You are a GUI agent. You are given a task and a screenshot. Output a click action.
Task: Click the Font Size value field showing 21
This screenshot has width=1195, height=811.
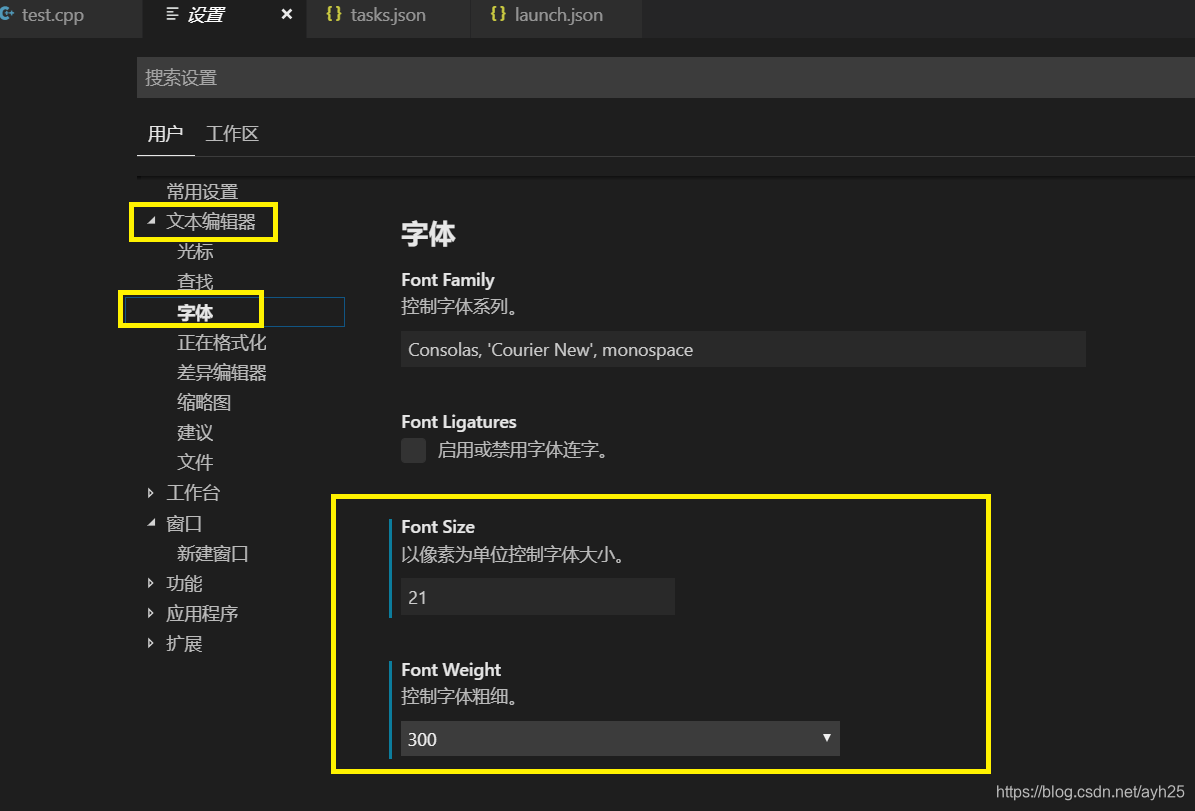coord(537,596)
